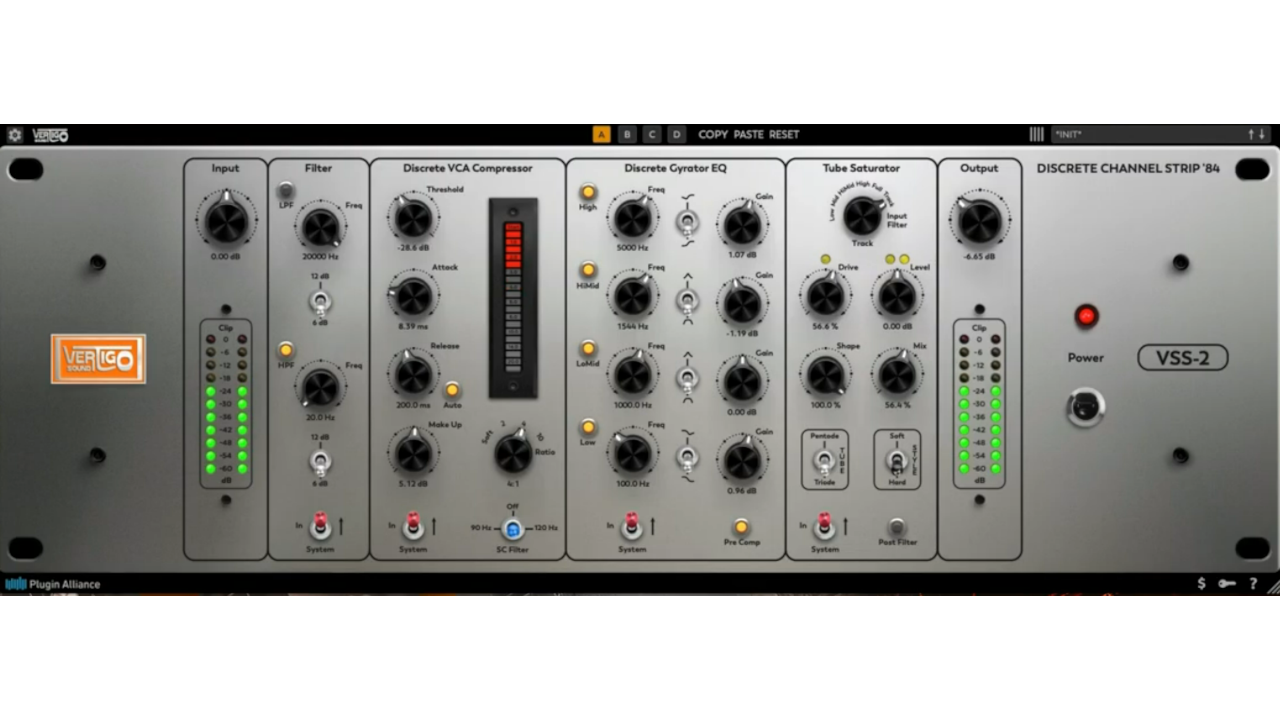Click the orange Vertigo Sound badge
The height and width of the screenshot is (720, 1280).
[x=98, y=359]
